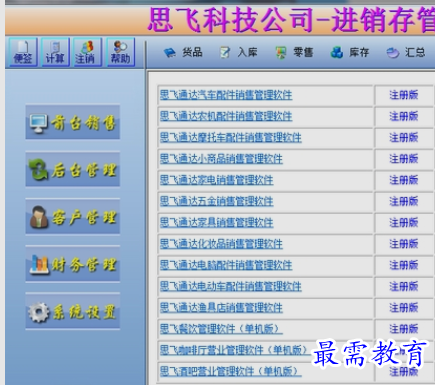Screen dimensions: 435x385
Task: Click 注册版 beside 五金 software
Action: 404,201
